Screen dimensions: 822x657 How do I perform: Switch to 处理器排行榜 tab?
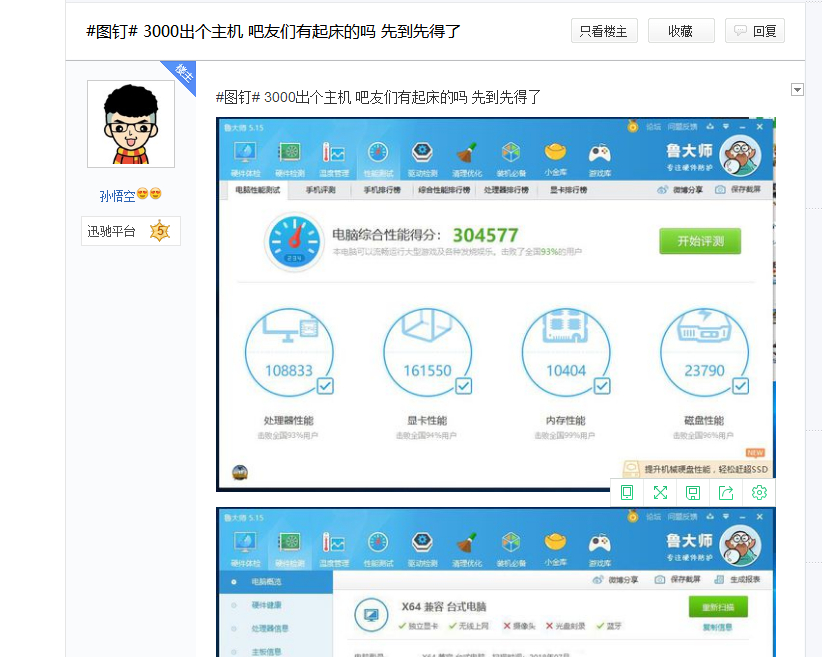(x=506, y=190)
